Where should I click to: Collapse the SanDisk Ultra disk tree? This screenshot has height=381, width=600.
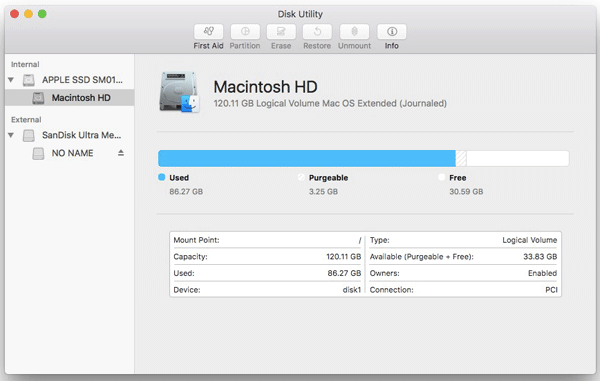11,135
